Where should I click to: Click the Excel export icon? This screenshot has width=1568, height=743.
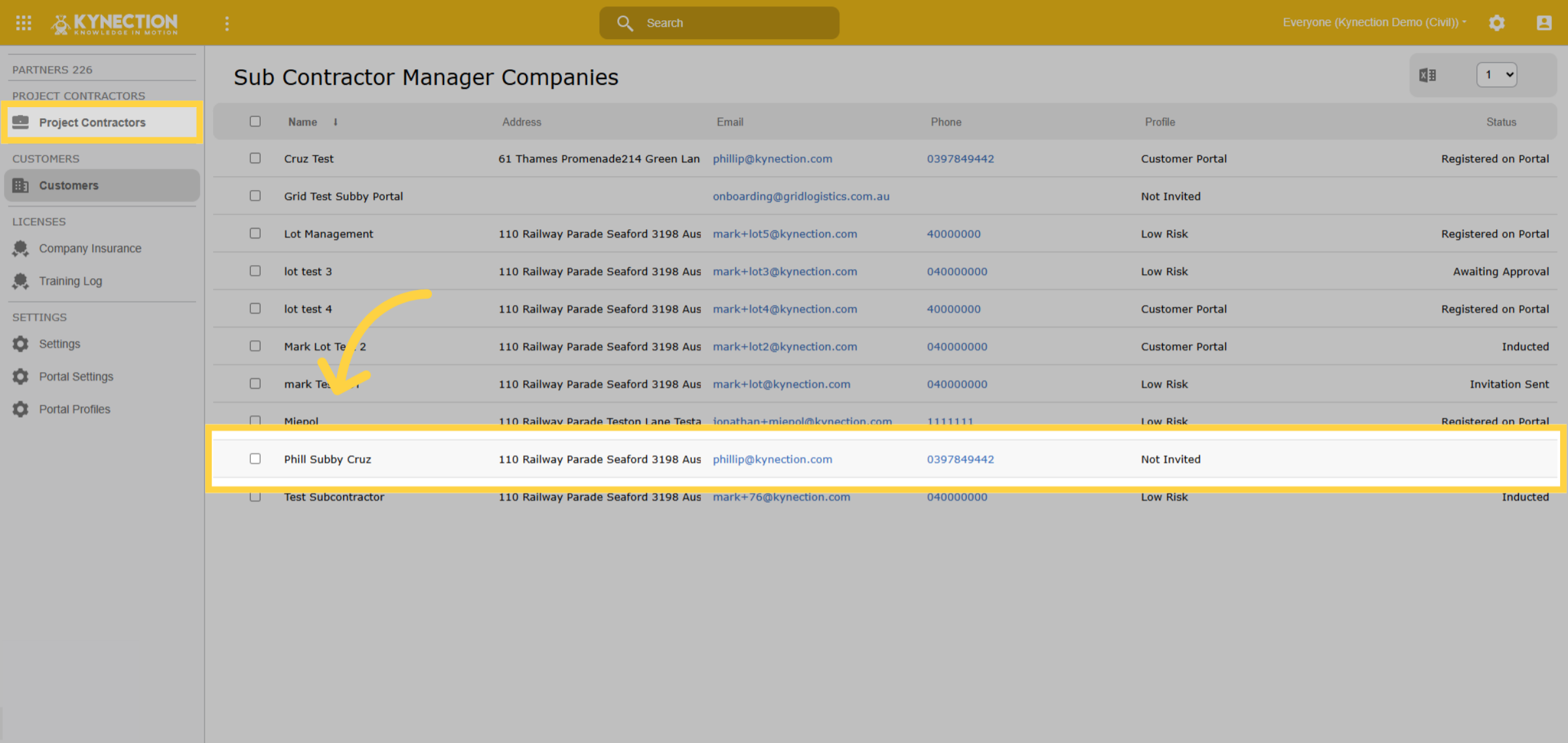pyautogui.click(x=1428, y=75)
